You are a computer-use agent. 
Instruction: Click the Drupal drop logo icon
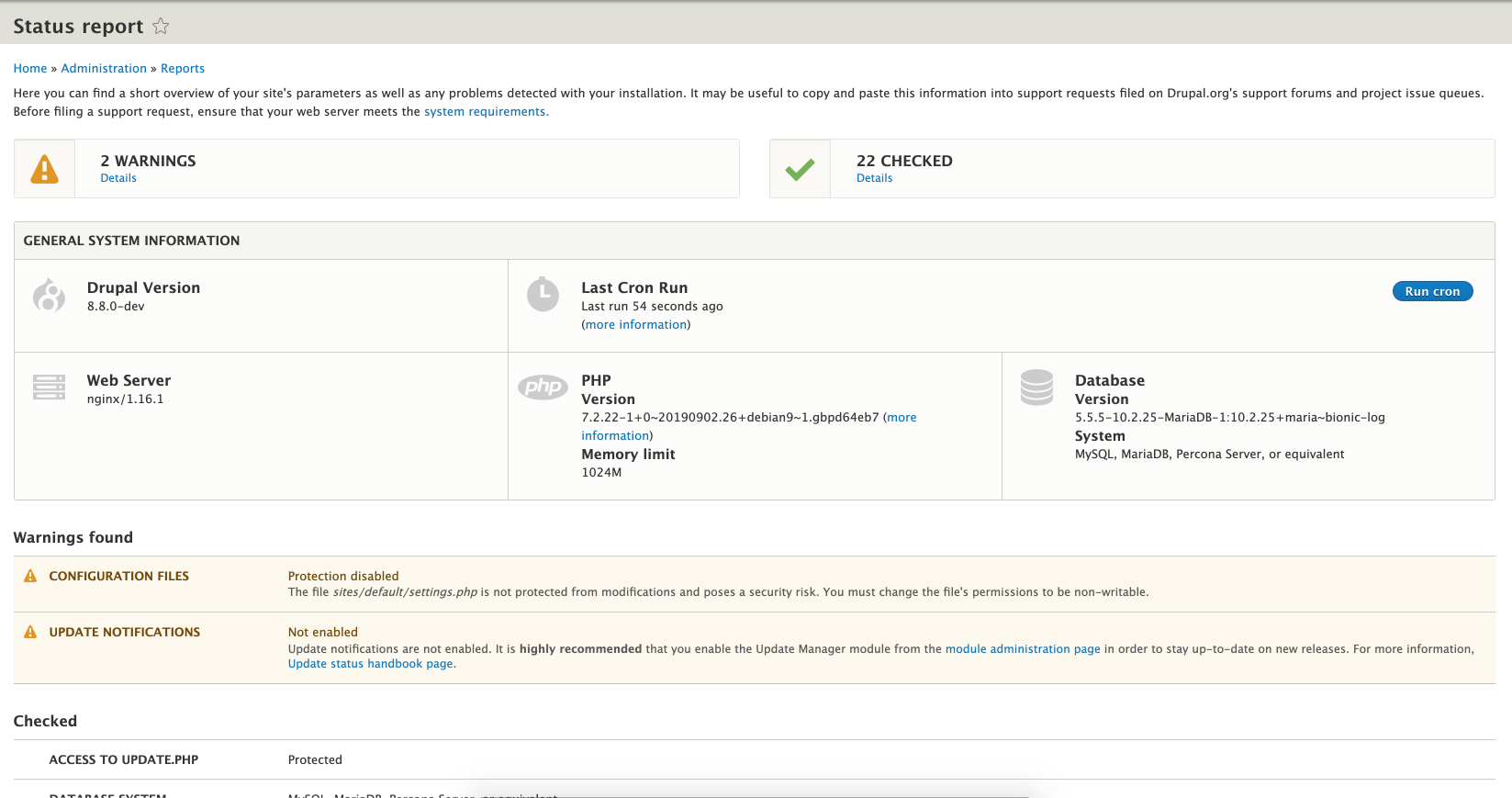coord(49,295)
